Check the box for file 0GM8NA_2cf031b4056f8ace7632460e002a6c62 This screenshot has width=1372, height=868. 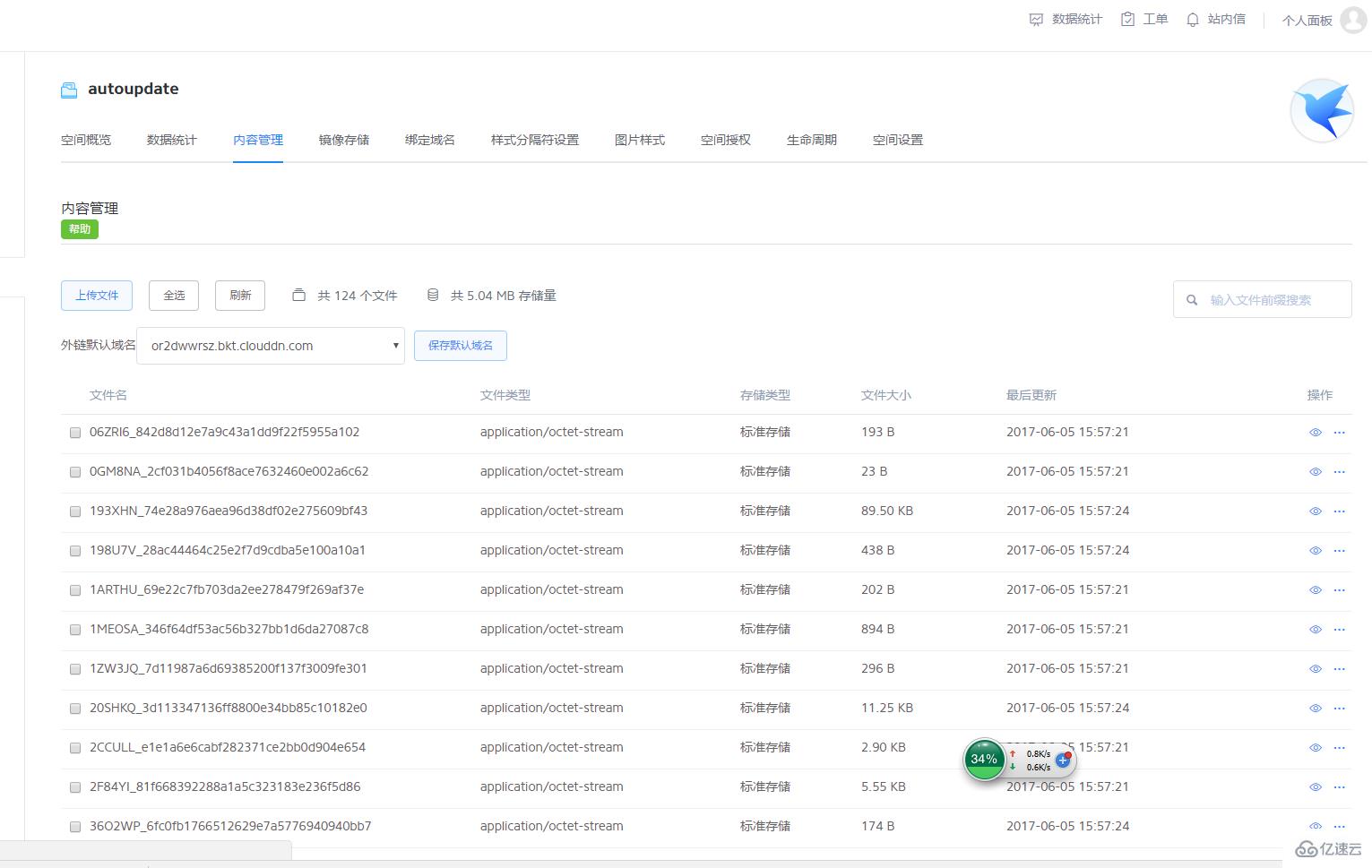75,472
